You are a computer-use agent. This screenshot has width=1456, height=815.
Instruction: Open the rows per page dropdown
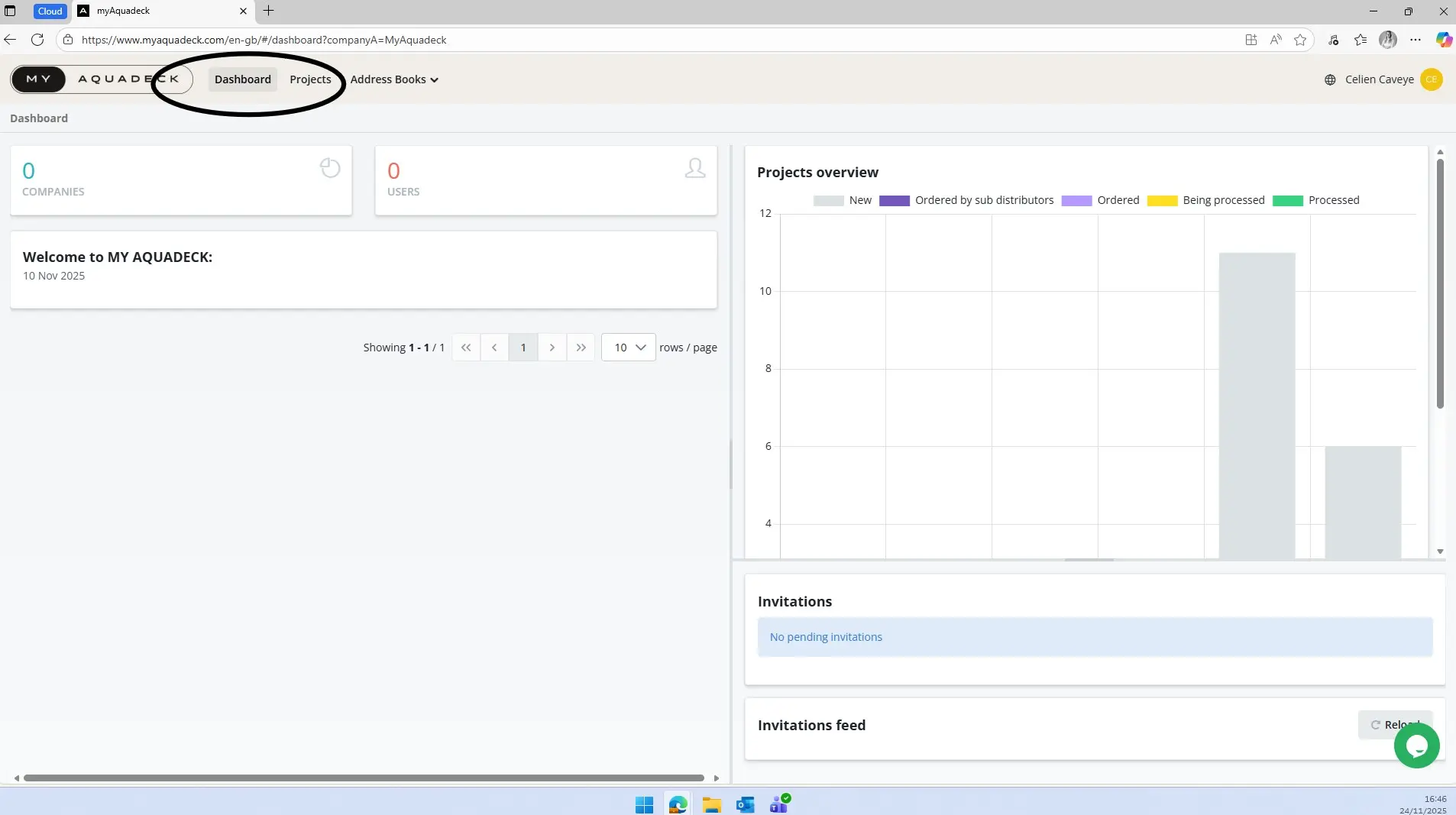click(628, 348)
